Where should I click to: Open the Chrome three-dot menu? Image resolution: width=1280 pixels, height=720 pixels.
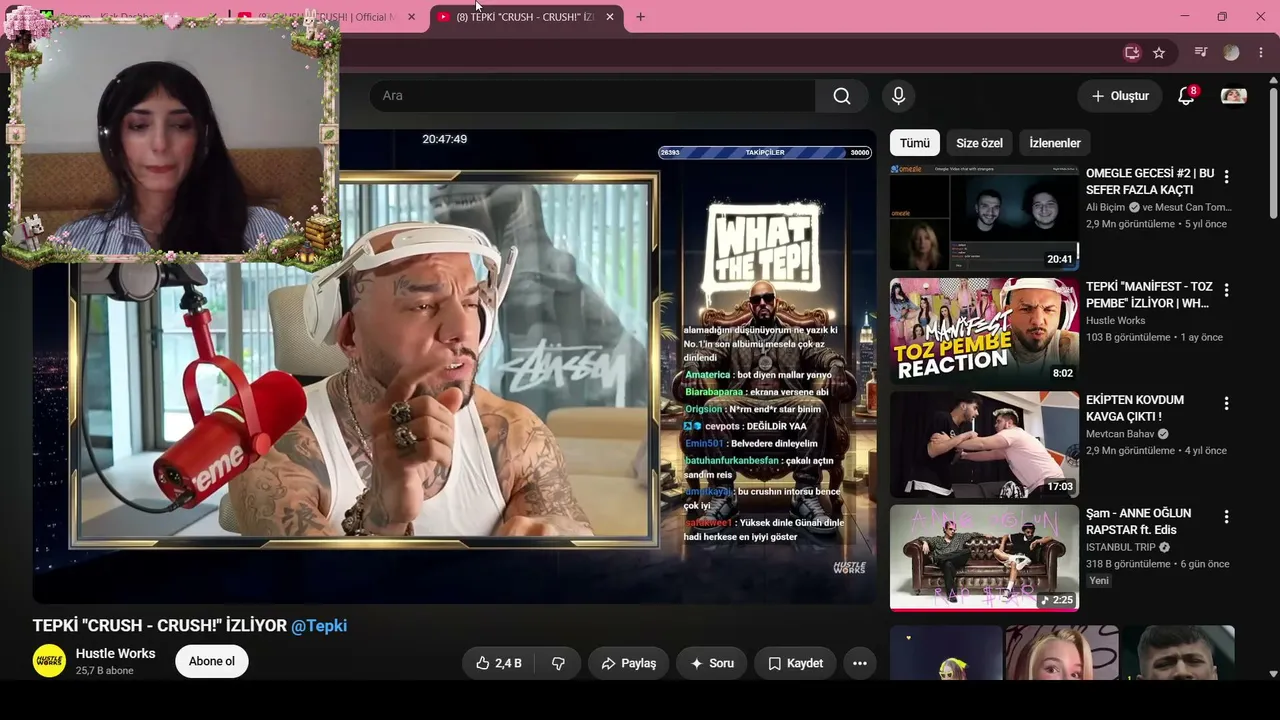point(1261,53)
